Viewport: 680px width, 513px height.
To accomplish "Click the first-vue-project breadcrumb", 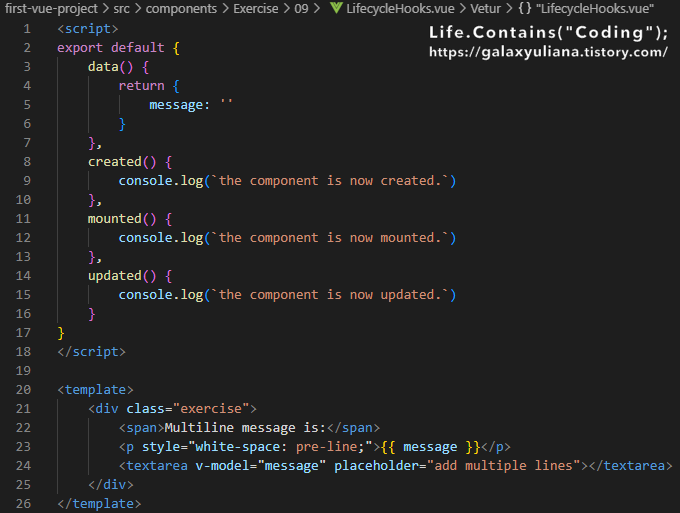I will (51, 9).
